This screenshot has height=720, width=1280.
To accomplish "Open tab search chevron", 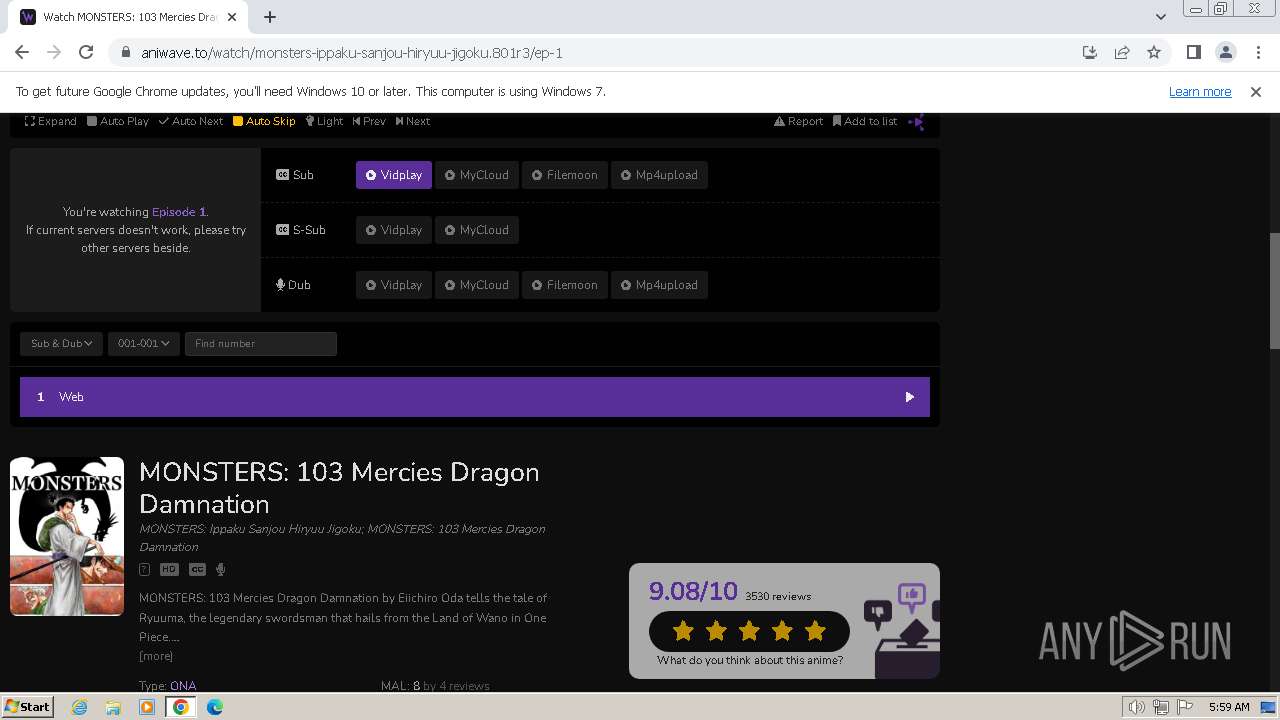I will coord(1161,17).
